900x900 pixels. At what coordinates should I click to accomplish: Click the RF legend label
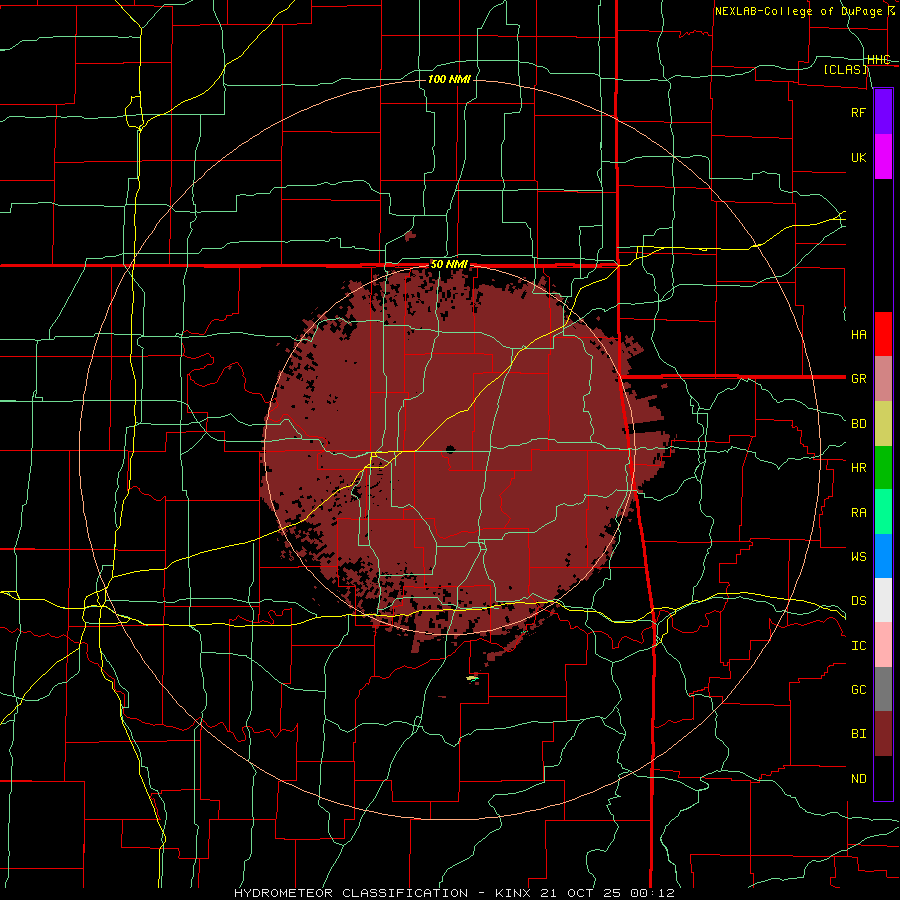(x=858, y=112)
